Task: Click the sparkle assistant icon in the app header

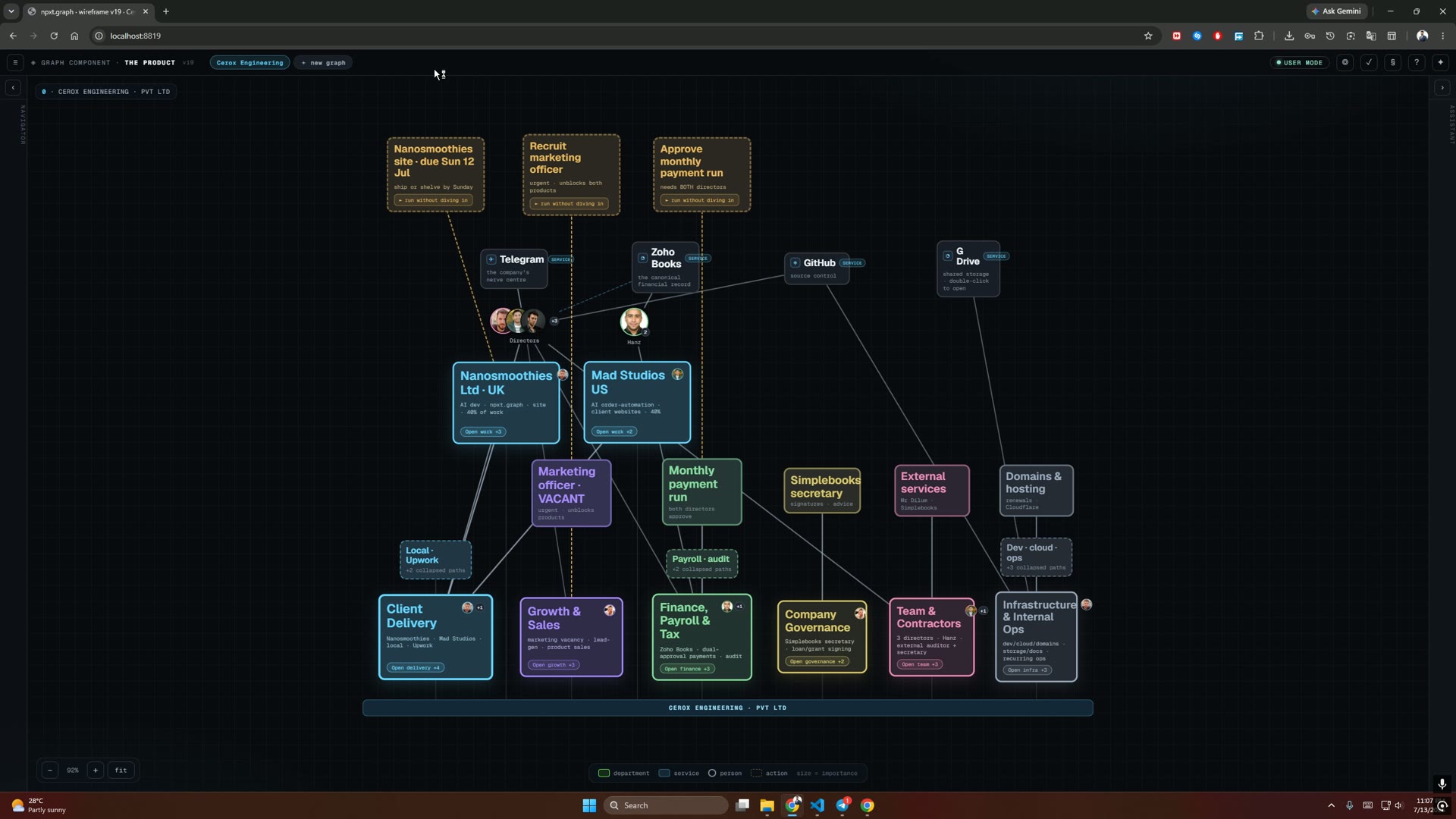Action: point(1440,63)
